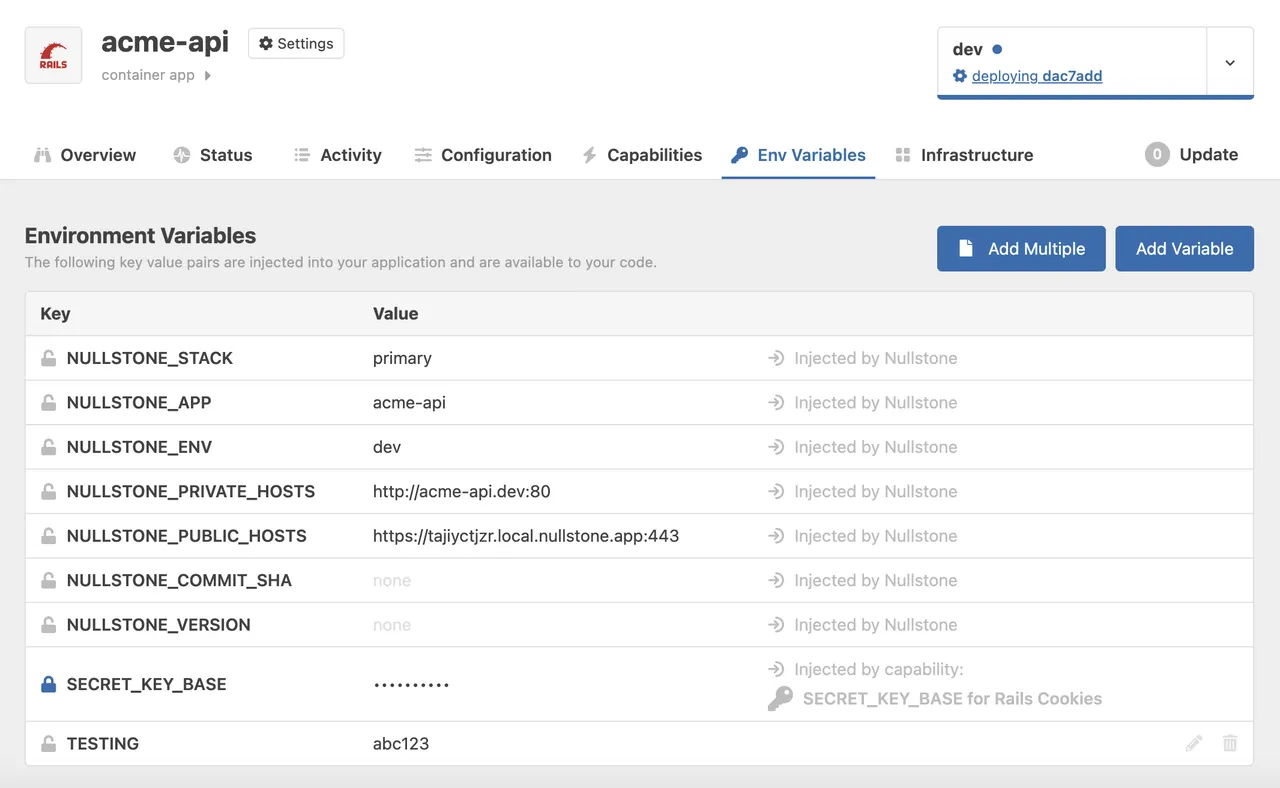Click the value http://acme-api.dev:80

(x=462, y=491)
